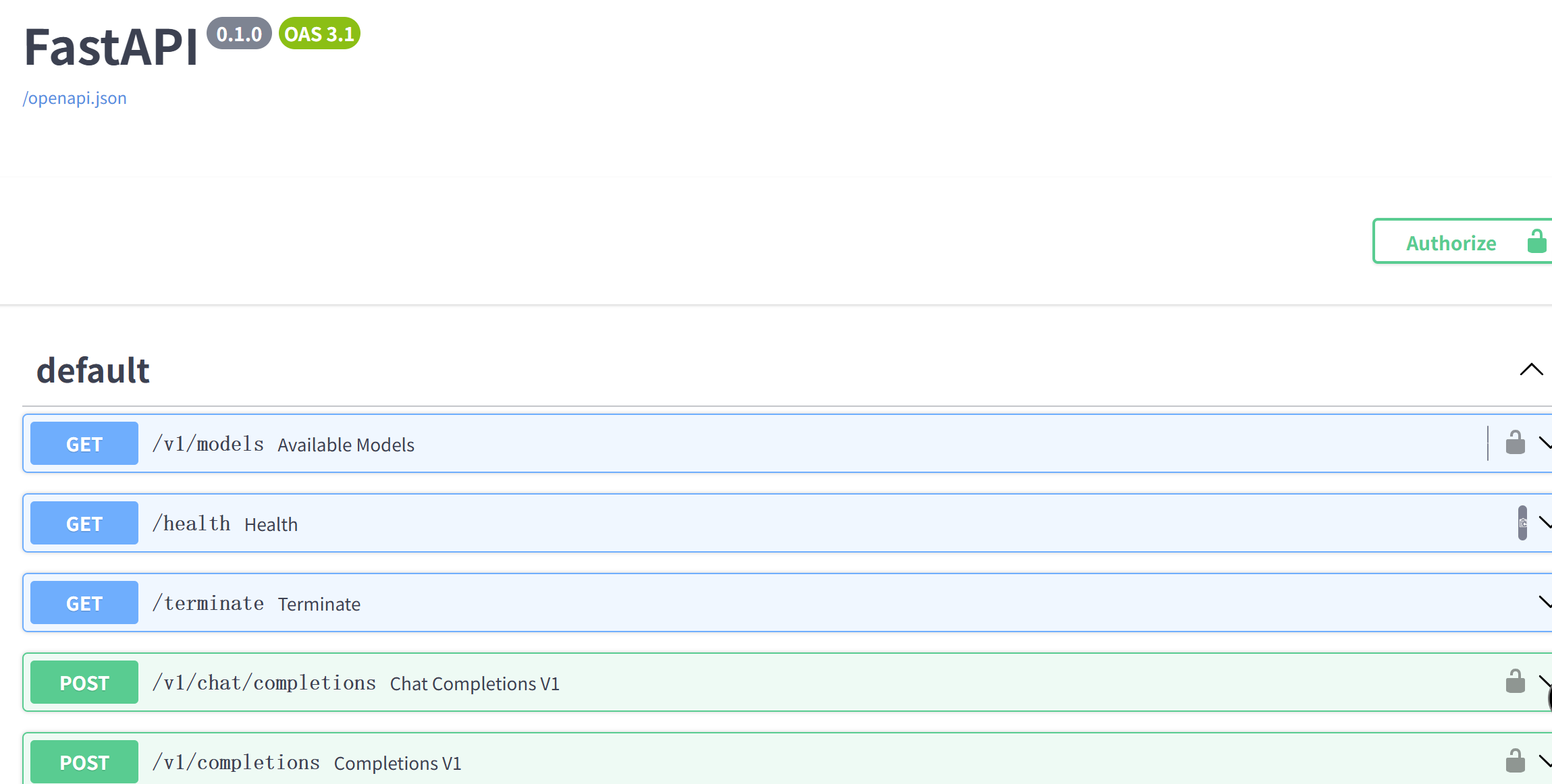Collapse the default section chevron
1552x784 pixels.
1531,370
